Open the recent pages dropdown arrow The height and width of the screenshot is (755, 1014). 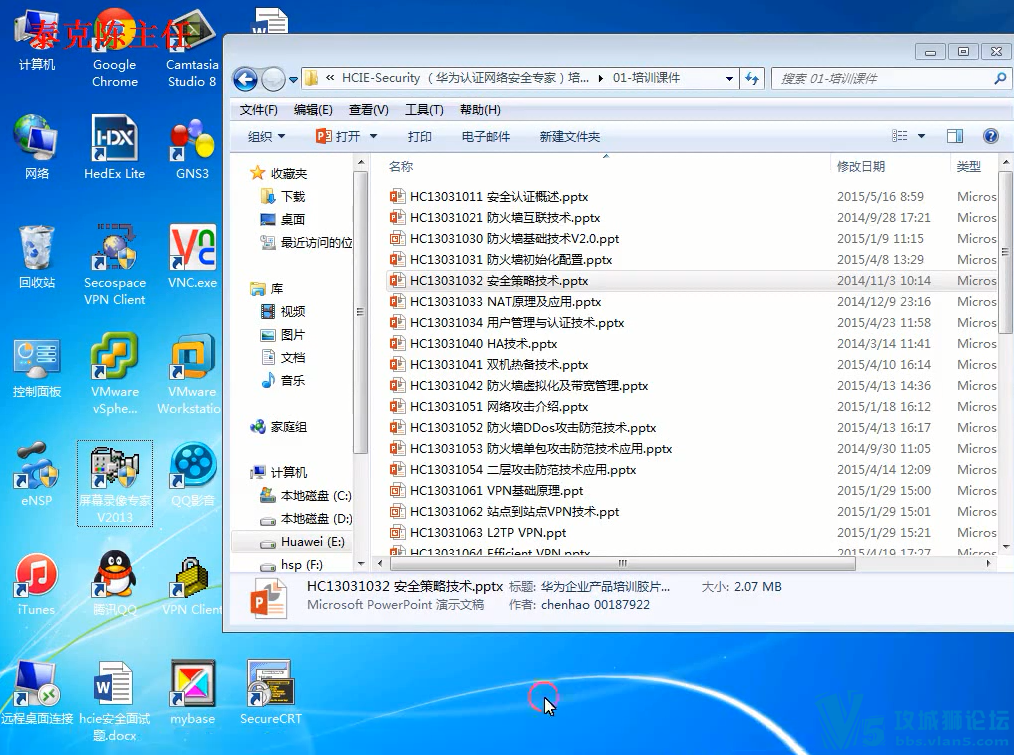click(x=294, y=80)
